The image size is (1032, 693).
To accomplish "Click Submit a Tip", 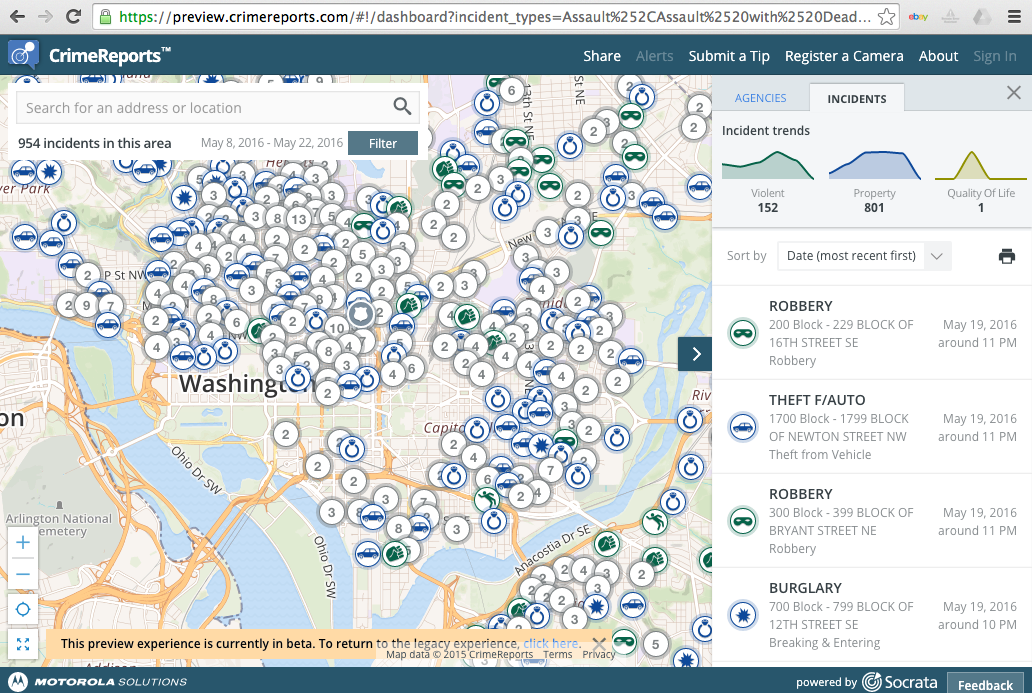I will pyautogui.click(x=729, y=56).
